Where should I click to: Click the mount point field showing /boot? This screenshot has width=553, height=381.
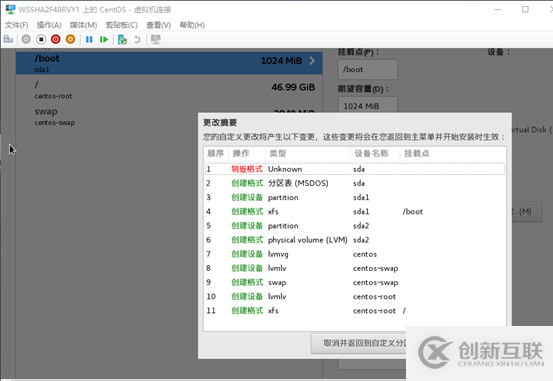tap(367, 69)
